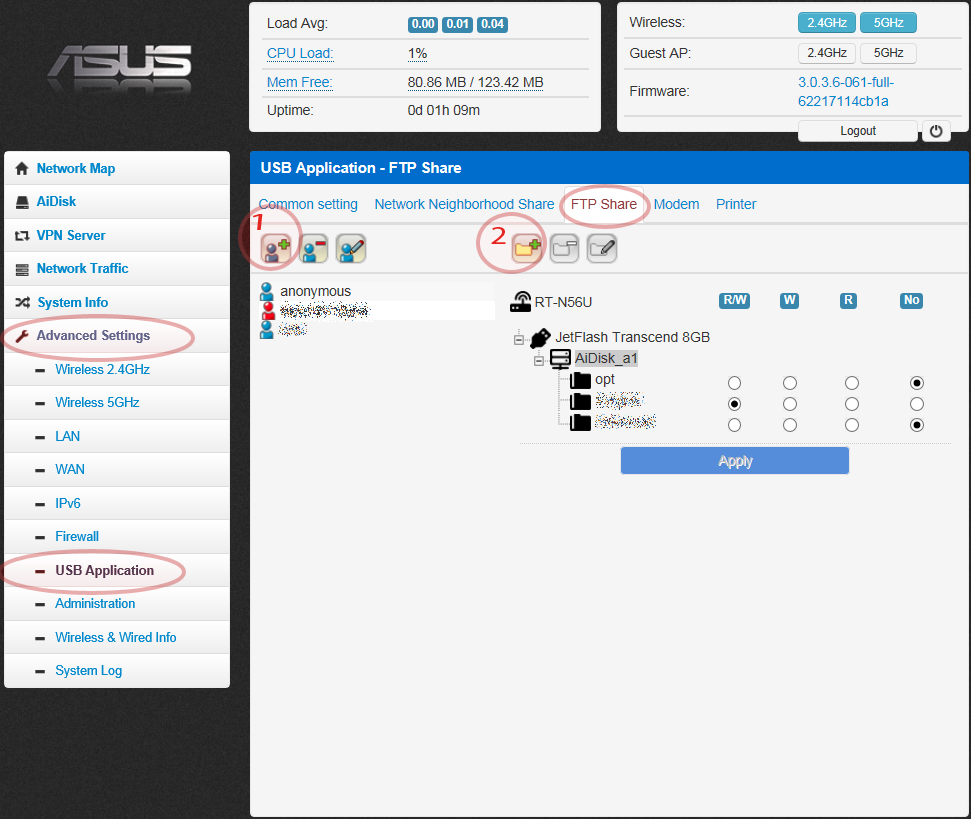
Task: Click the delete folder icon
Action: click(x=564, y=250)
